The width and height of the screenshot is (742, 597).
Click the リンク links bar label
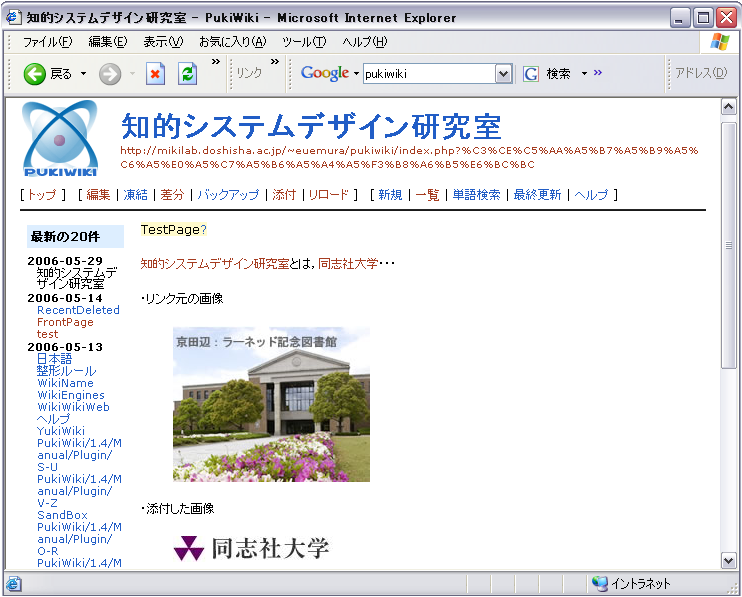[249, 73]
